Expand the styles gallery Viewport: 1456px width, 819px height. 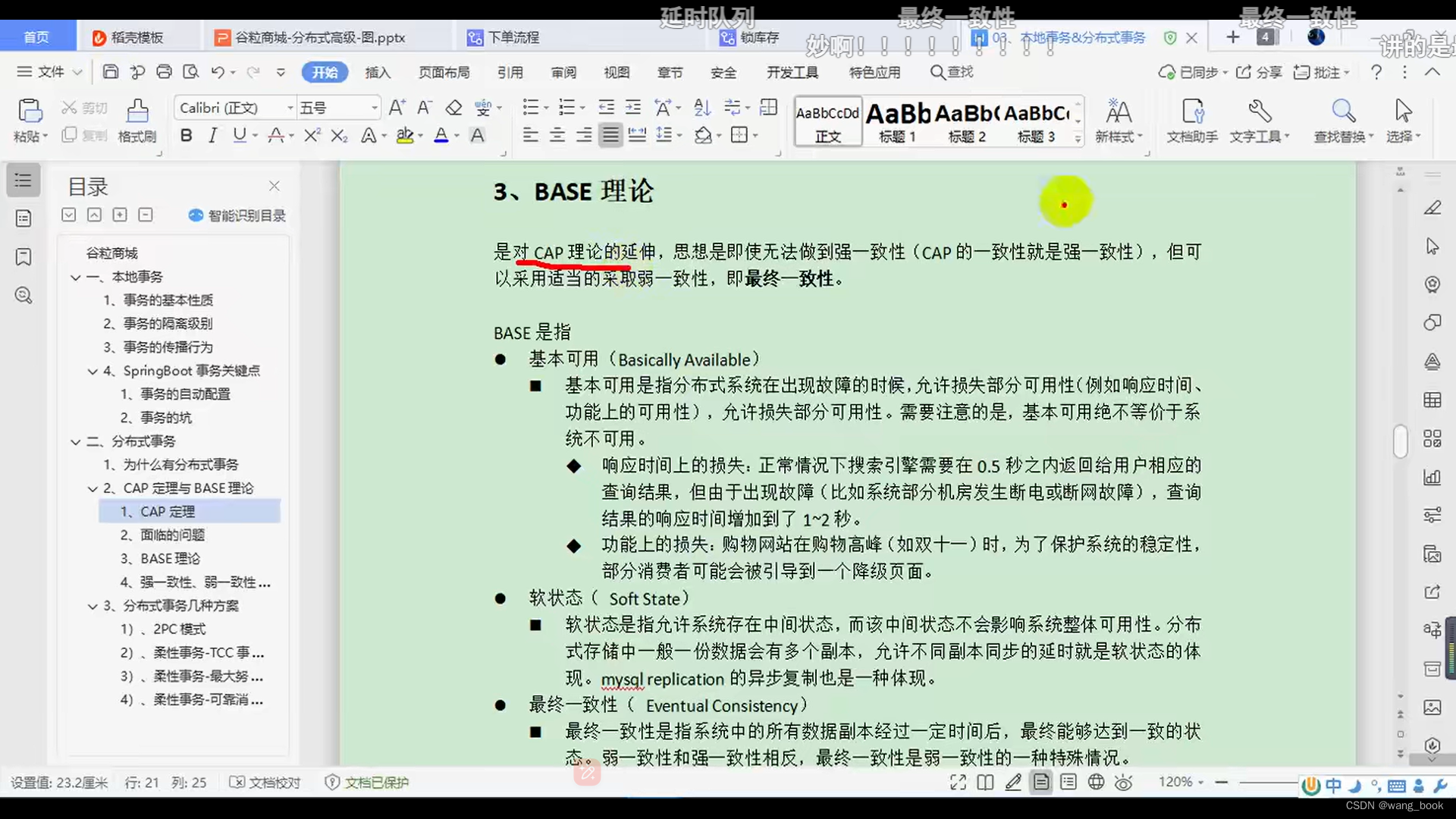pos(1078,138)
